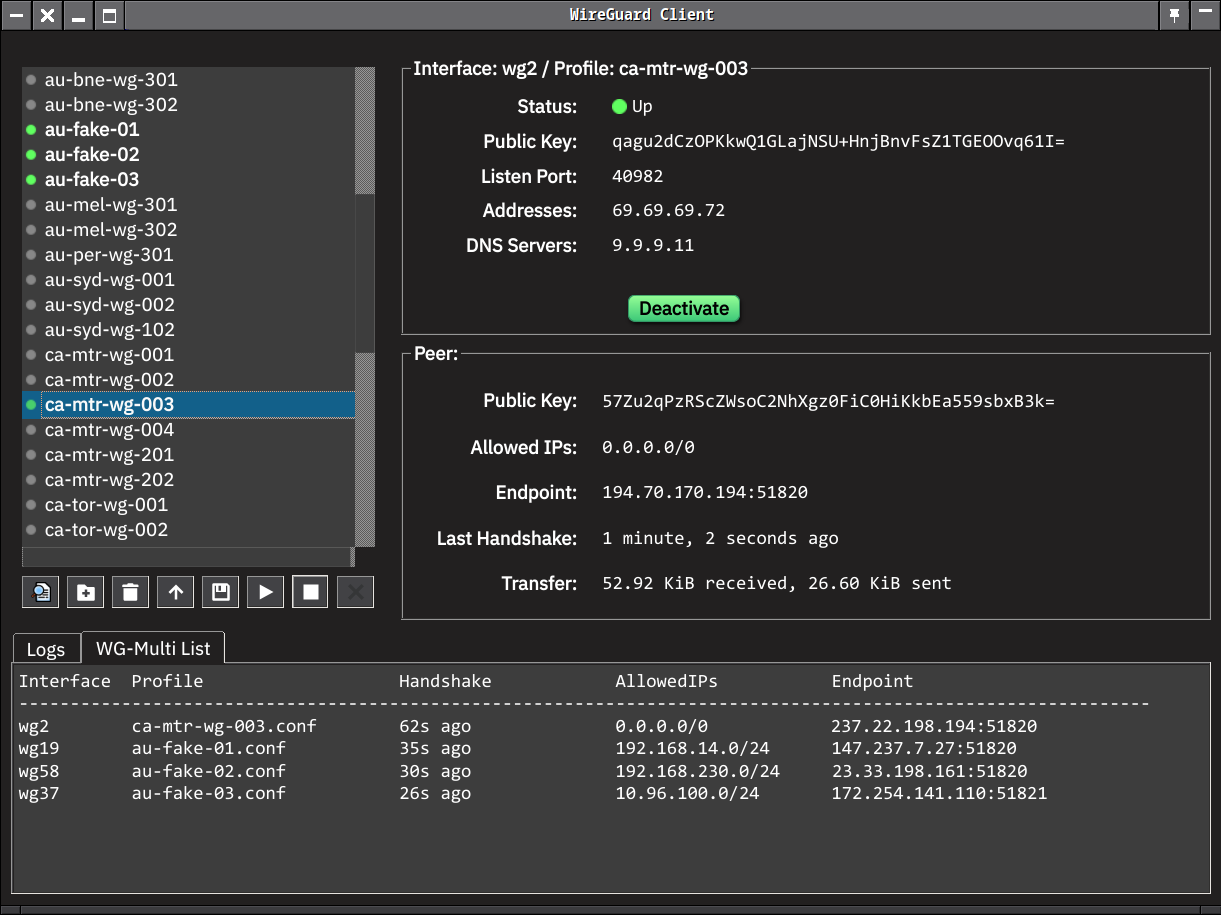Click the interface public key value
This screenshot has width=1221, height=915.
[838, 142]
